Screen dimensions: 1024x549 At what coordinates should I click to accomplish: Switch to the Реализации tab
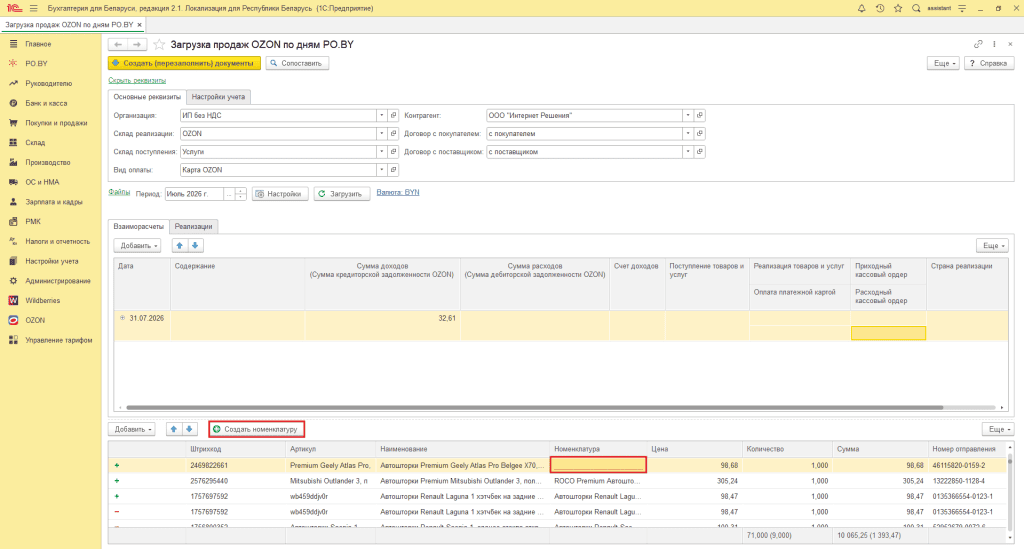coord(193,227)
